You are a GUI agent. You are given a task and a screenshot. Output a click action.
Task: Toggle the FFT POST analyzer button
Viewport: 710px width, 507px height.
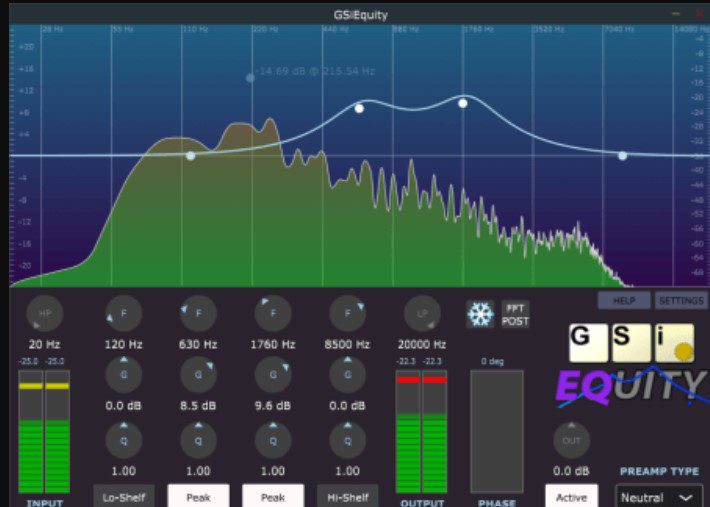(515, 315)
